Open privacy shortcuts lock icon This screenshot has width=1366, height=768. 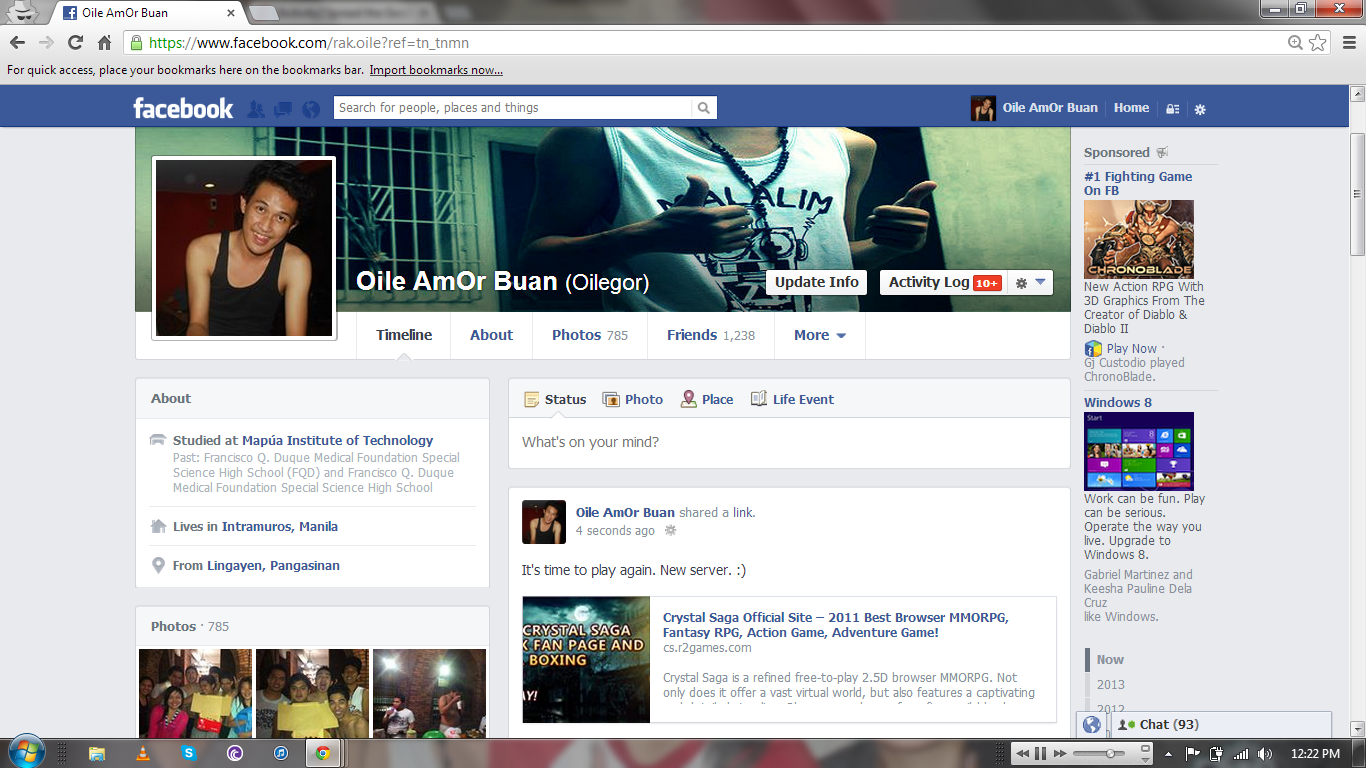pyautogui.click(x=1173, y=109)
